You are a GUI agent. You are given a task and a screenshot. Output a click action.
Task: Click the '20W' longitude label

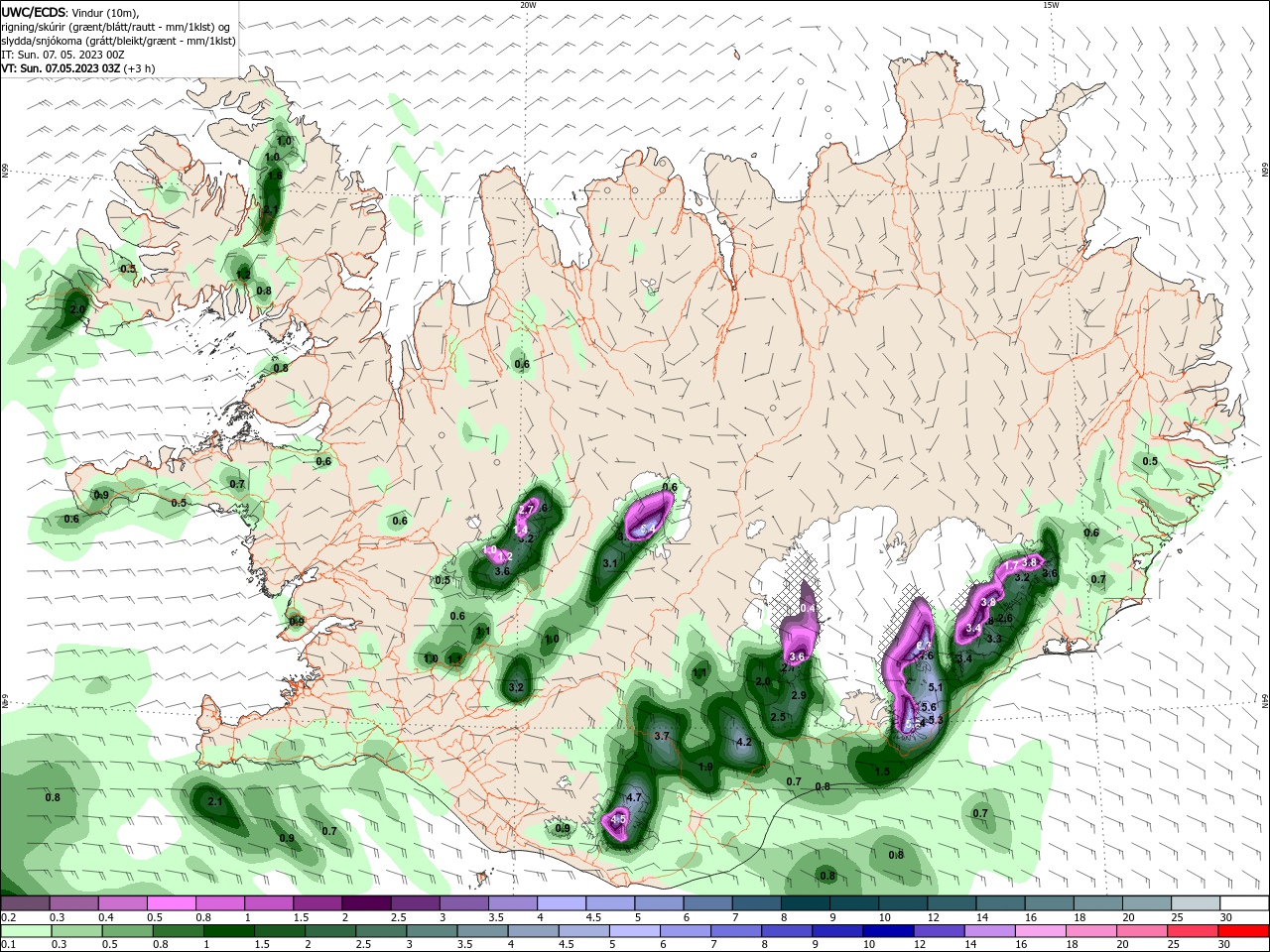tap(528, 5)
